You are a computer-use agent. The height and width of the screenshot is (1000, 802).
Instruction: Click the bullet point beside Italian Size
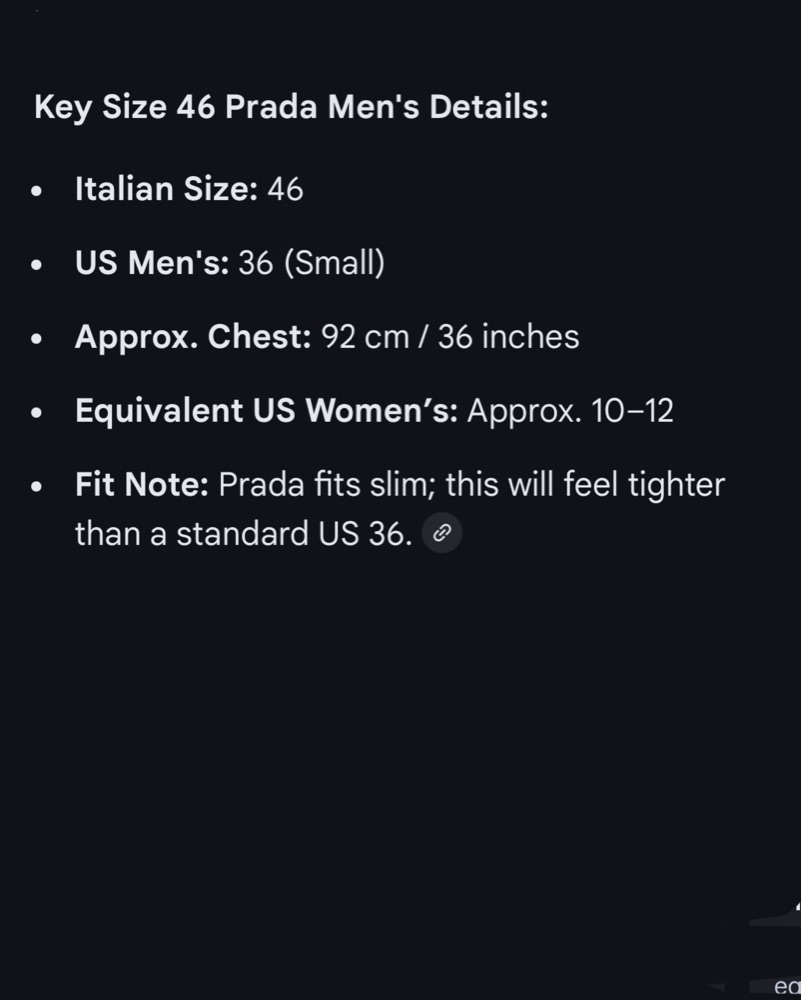click(x=37, y=191)
